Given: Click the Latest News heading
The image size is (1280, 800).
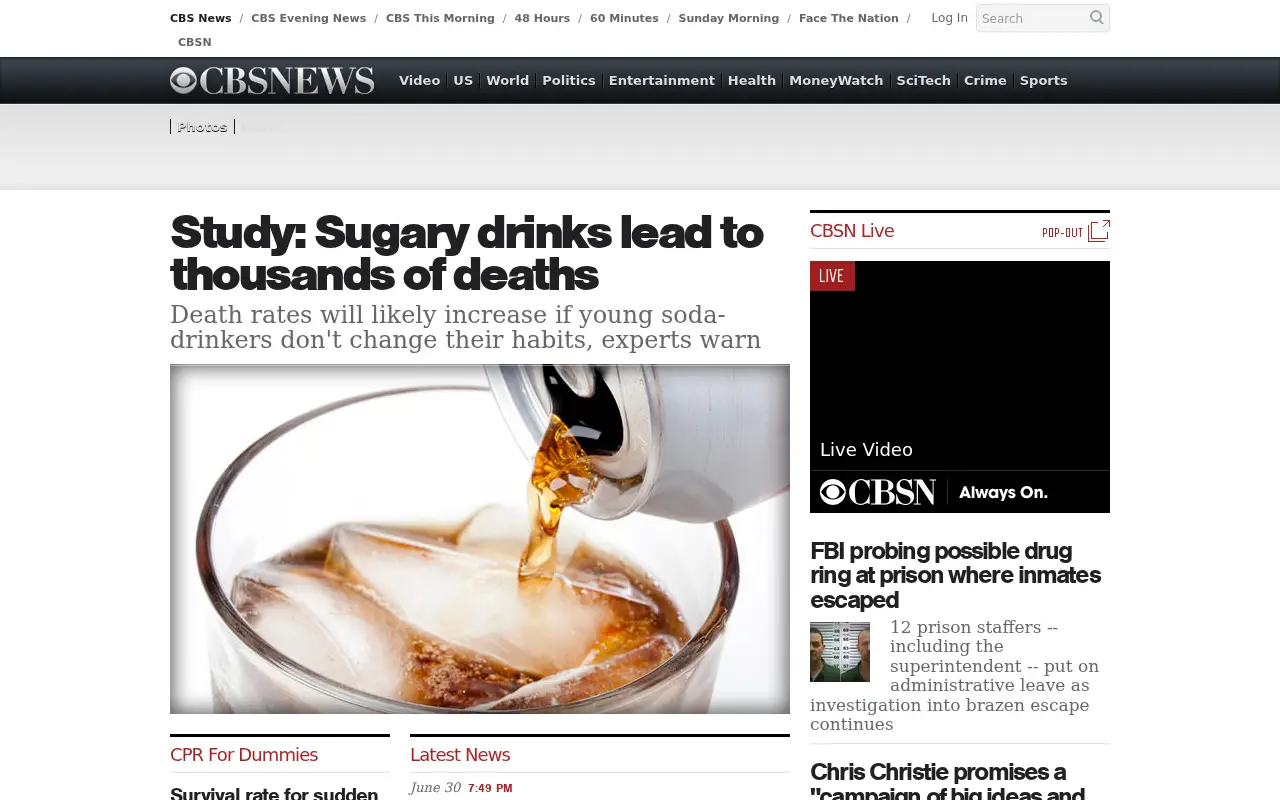Looking at the screenshot, I should 460,755.
